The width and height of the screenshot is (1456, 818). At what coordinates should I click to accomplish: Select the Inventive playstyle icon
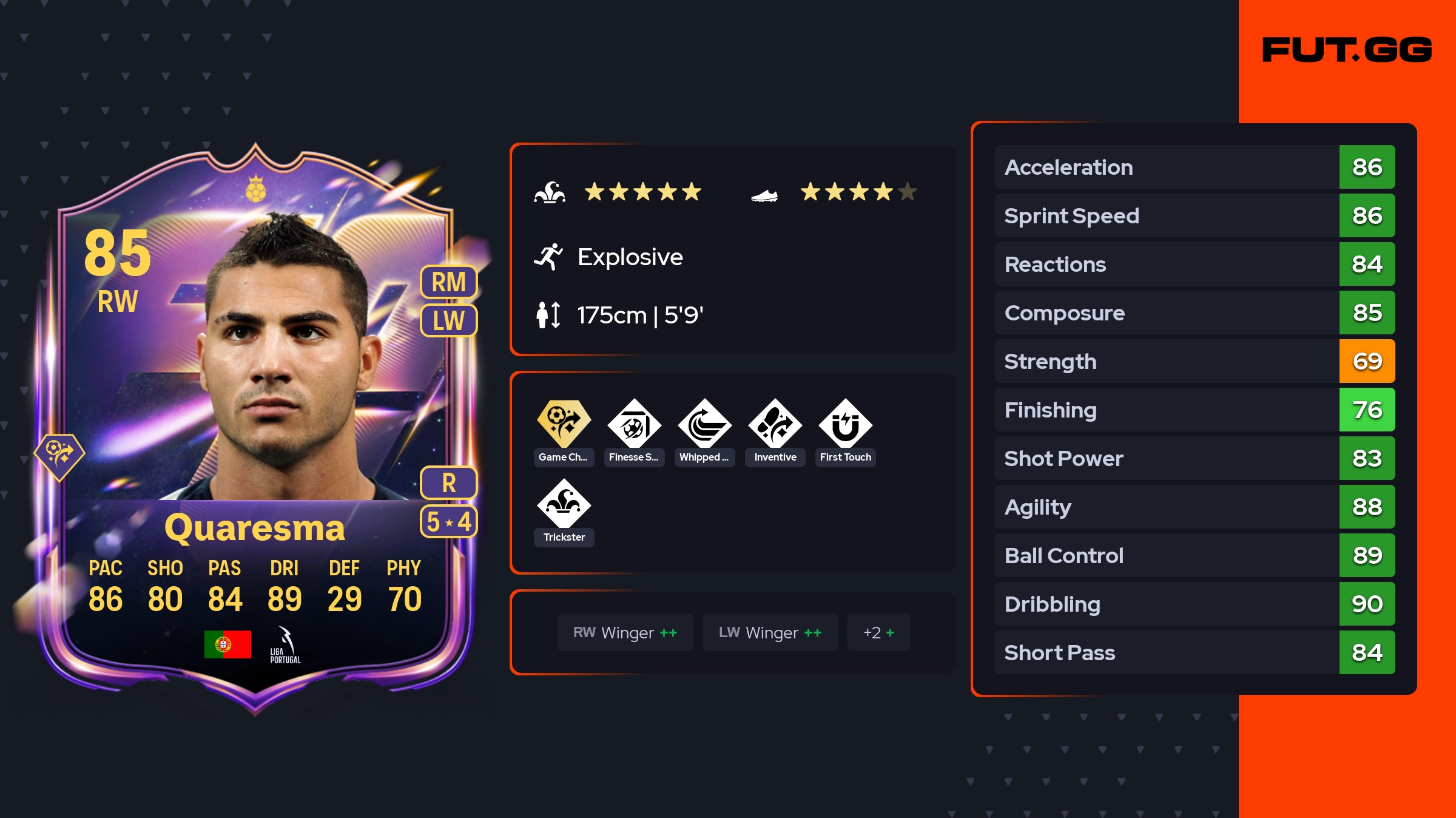click(775, 423)
